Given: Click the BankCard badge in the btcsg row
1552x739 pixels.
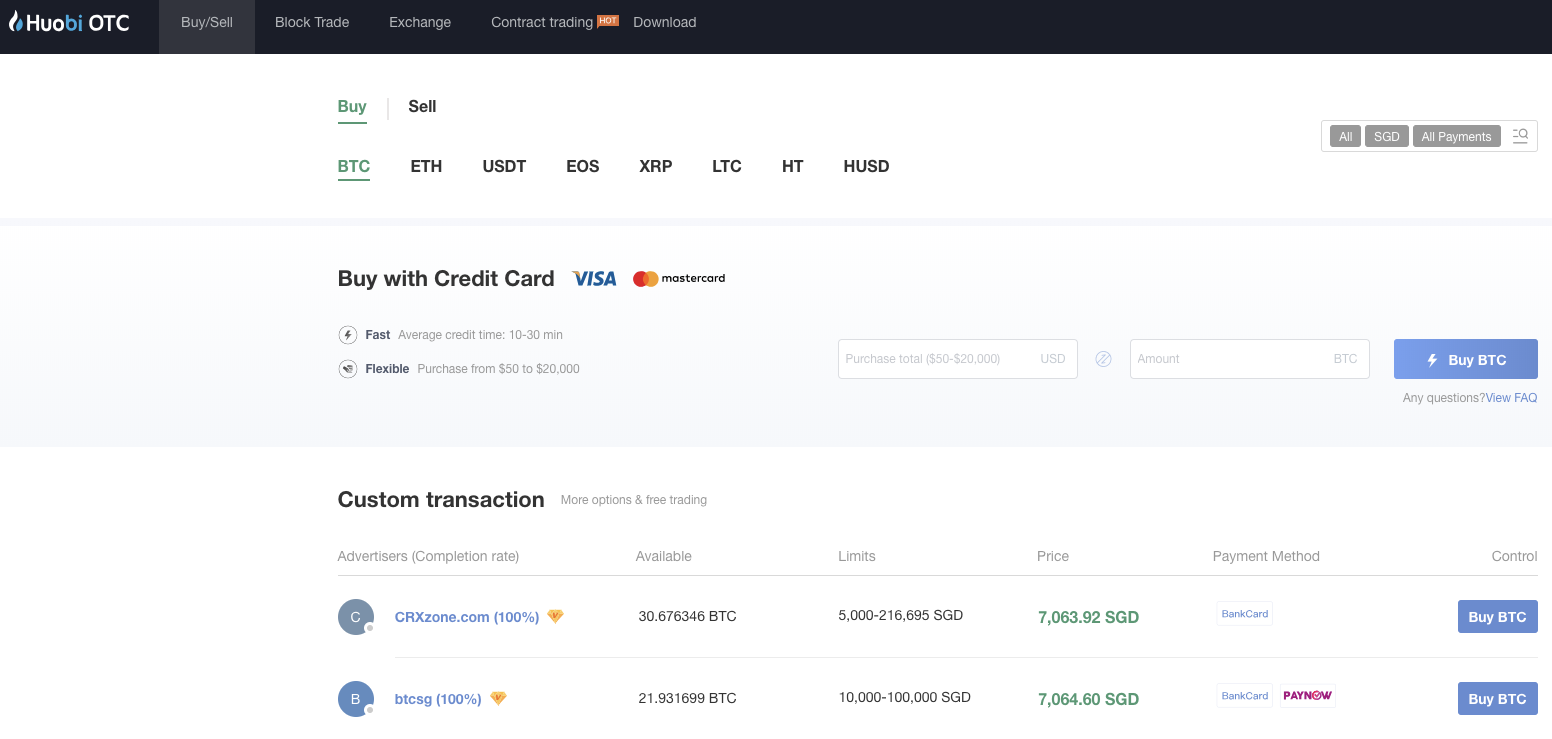Looking at the screenshot, I should (1245, 696).
